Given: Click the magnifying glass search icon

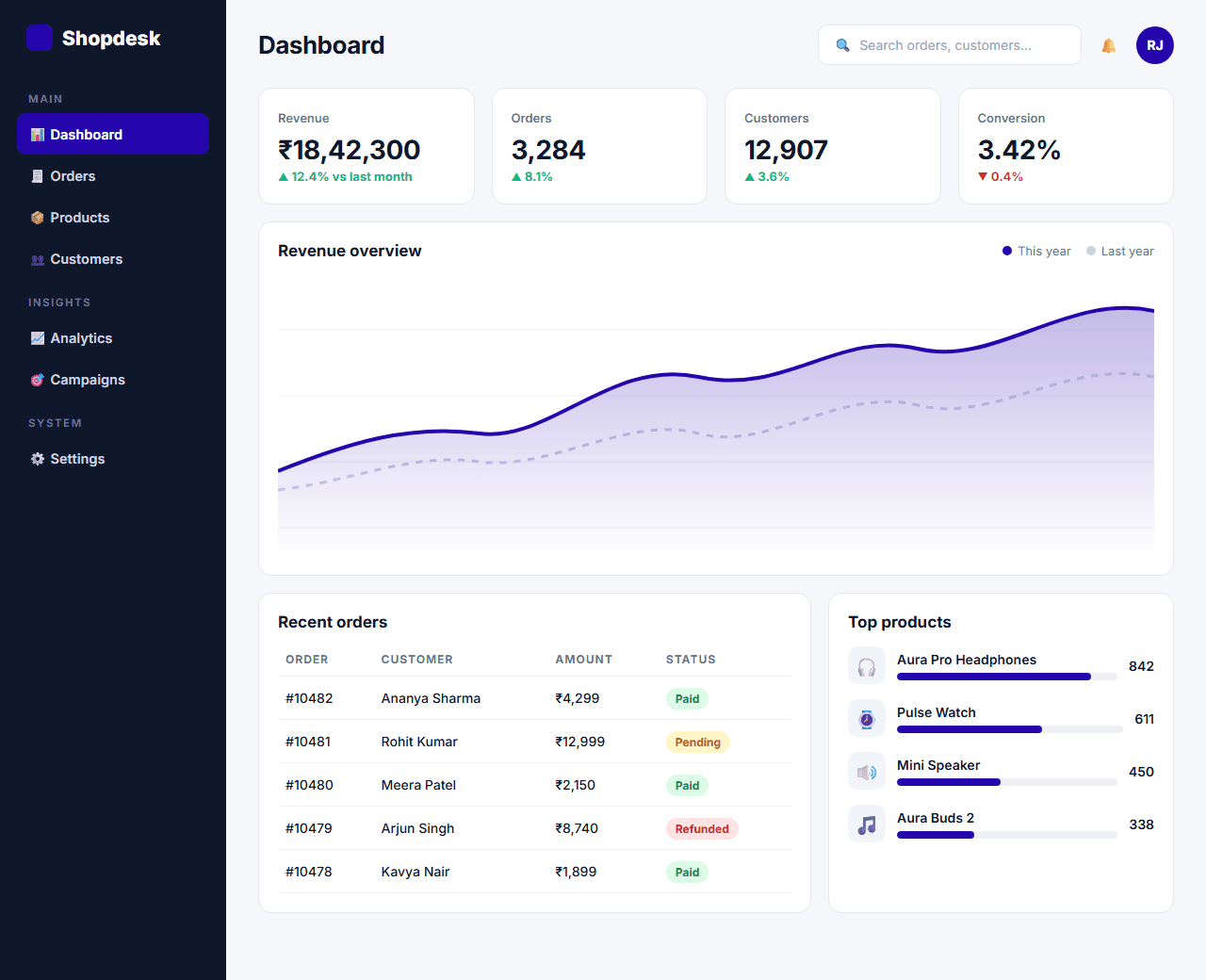Looking at the screenshot, I should 843,45.
